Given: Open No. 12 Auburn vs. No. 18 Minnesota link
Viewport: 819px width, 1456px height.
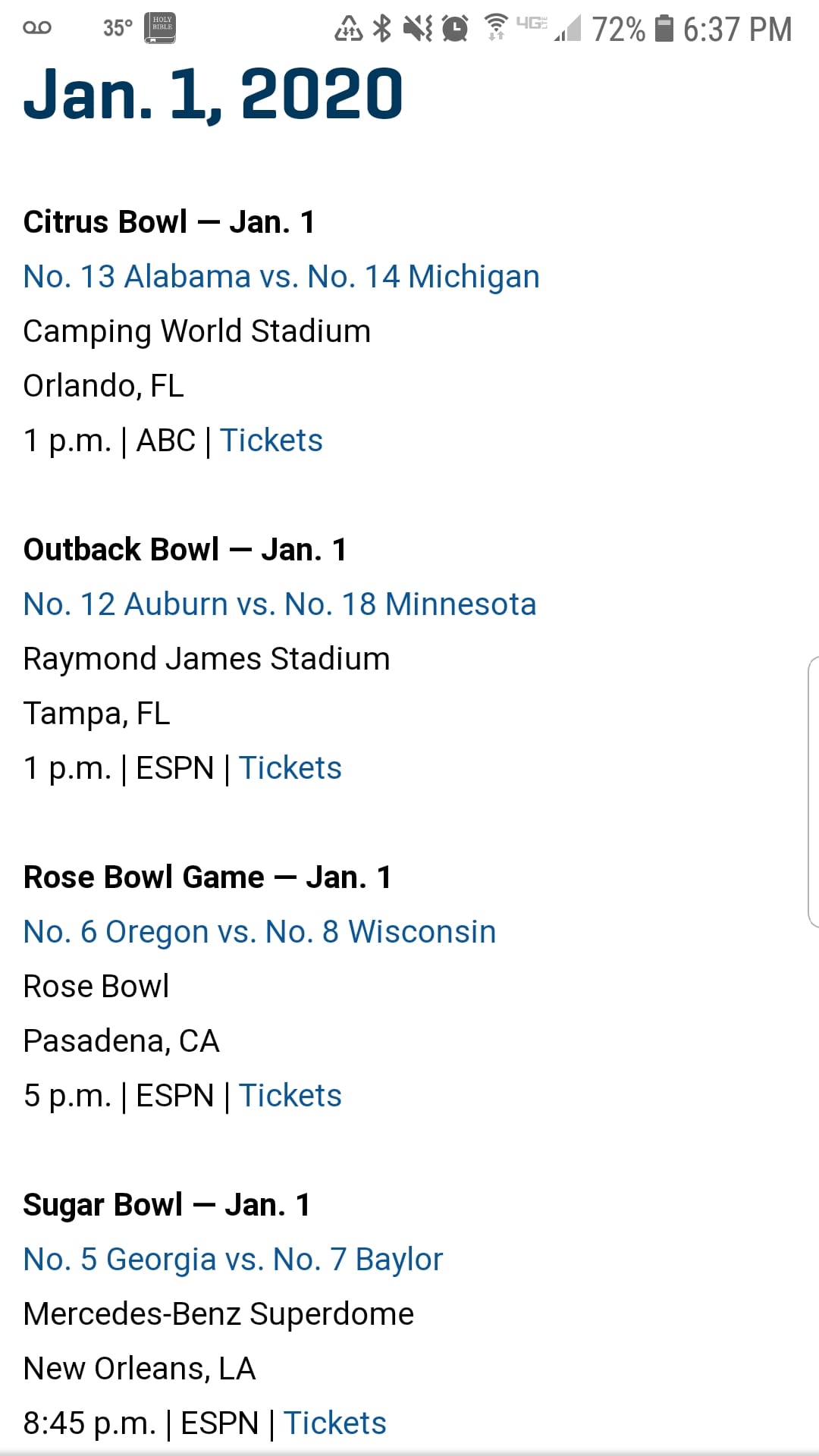Looking at the screenshot, I should point(280,604).
